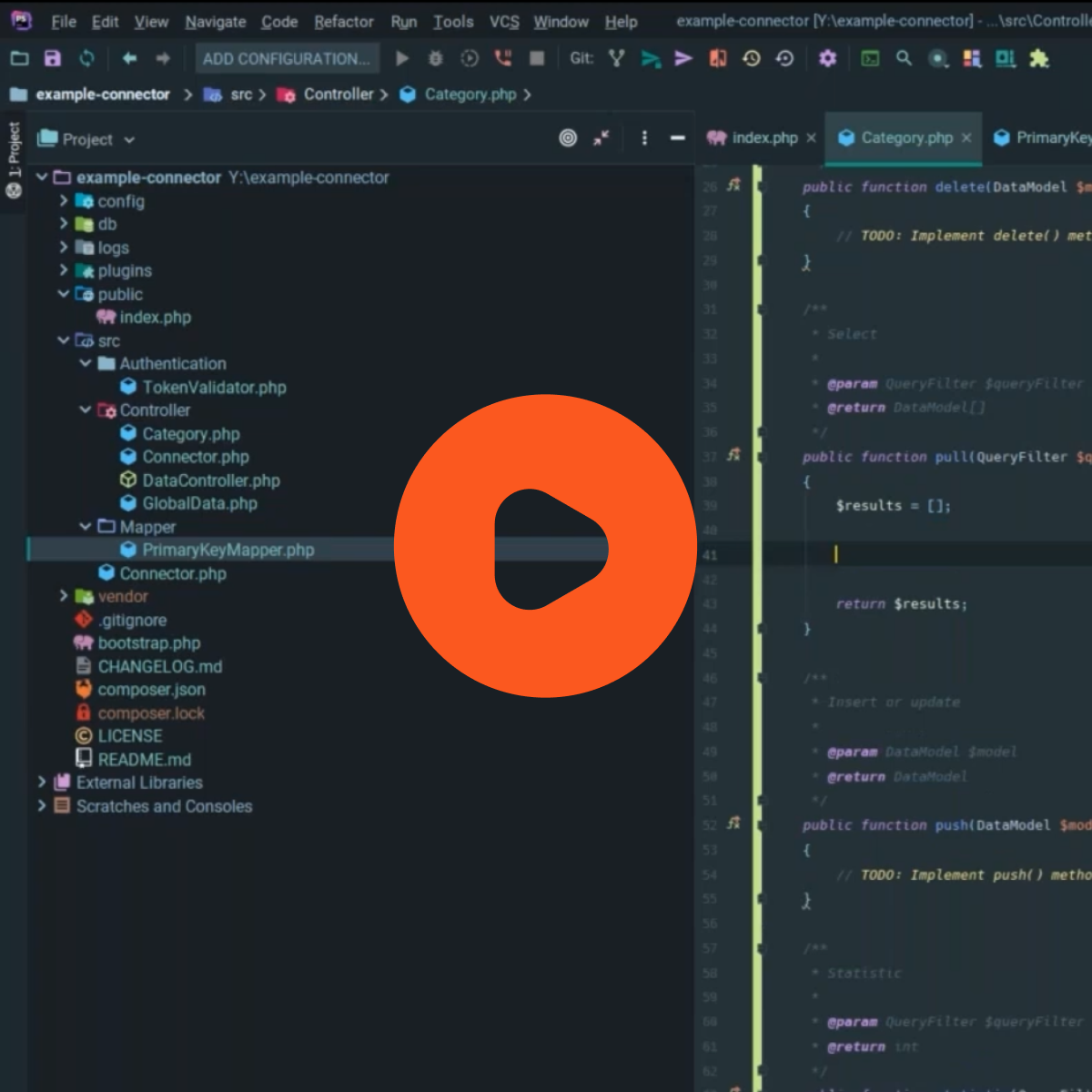Click the Category.php breadcrumb
The image size is (1092, 1092).
click(x=470, y=94)
